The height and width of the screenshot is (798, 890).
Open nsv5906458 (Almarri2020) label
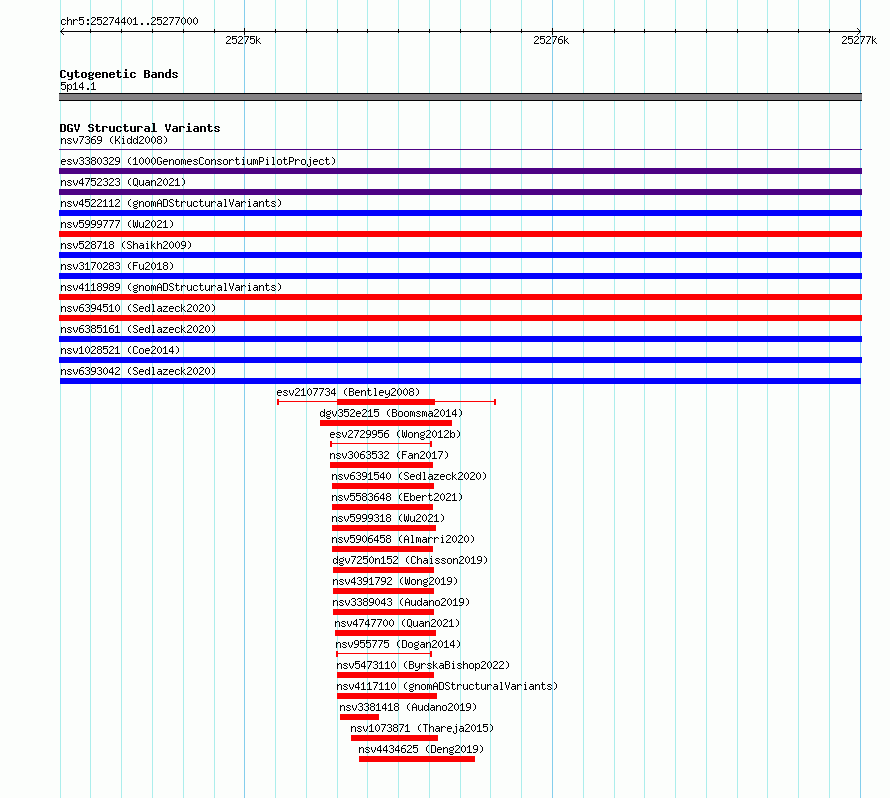point(403,539)
